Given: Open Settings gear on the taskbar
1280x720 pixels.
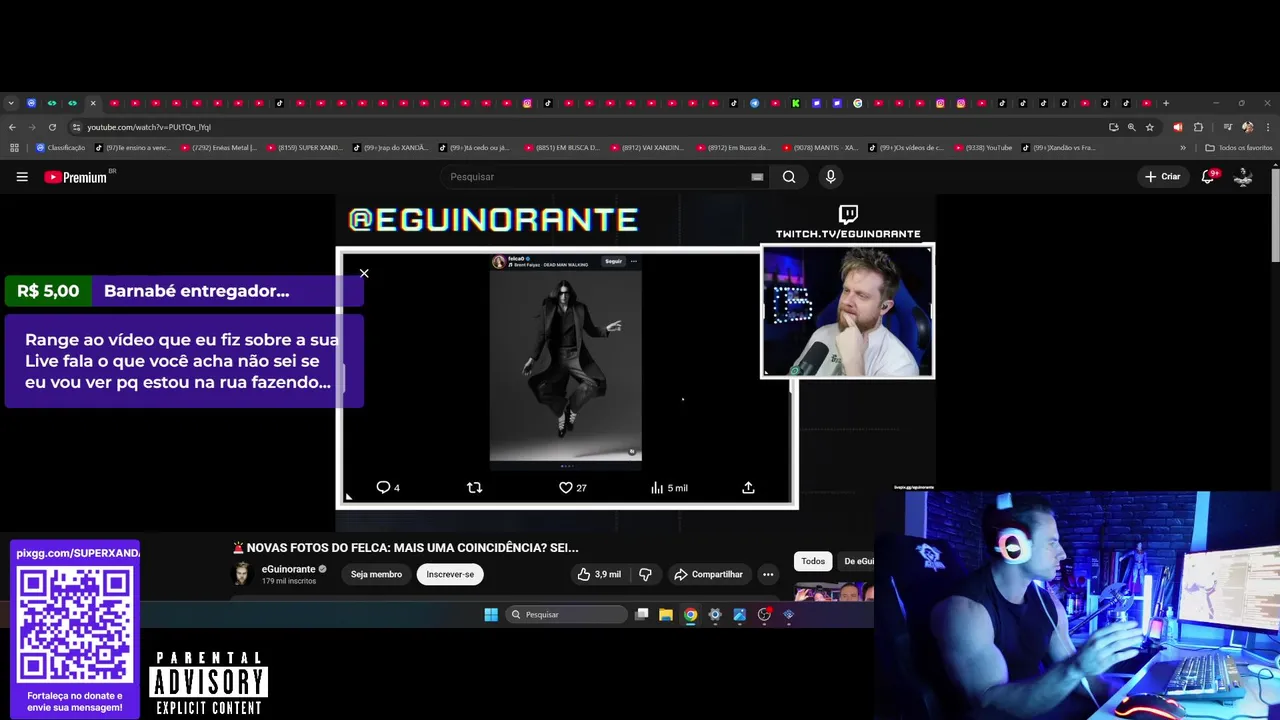Looking at the screenshot, I should click(x=715, y=615).
